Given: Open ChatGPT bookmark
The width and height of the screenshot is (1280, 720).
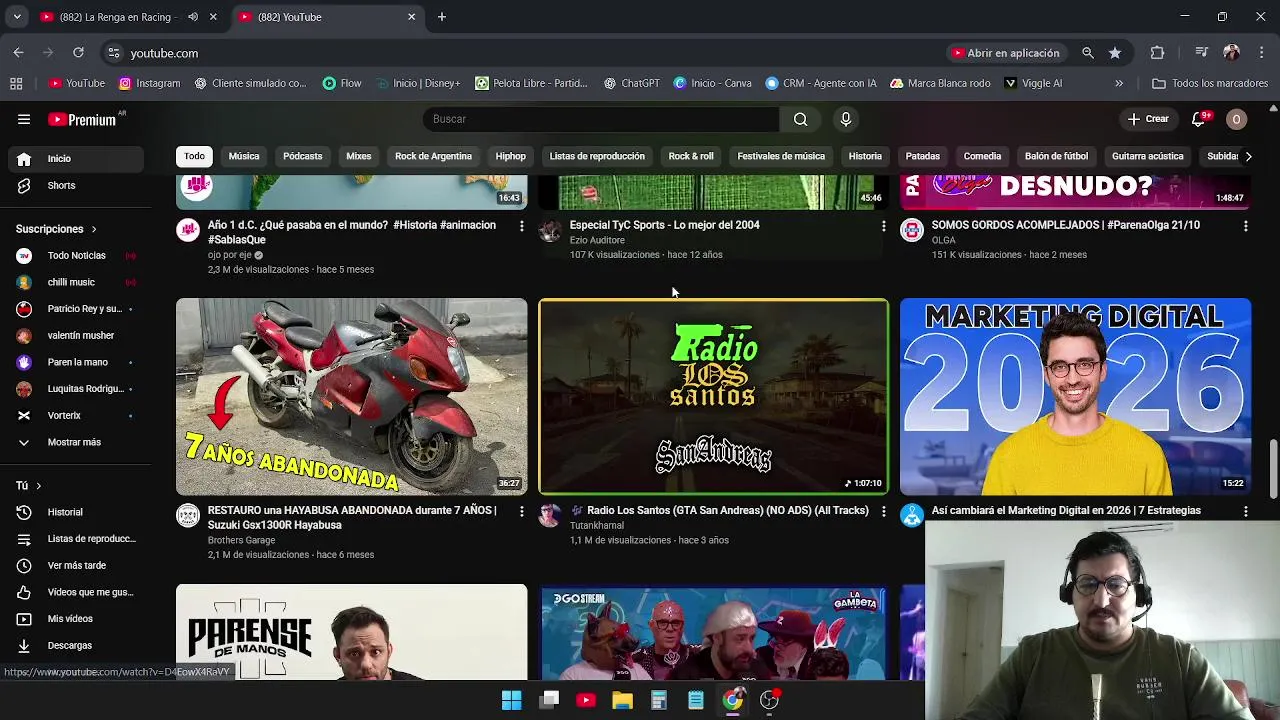Looking at the screenshot, I should pyautogui.click(x=631, y=83).
